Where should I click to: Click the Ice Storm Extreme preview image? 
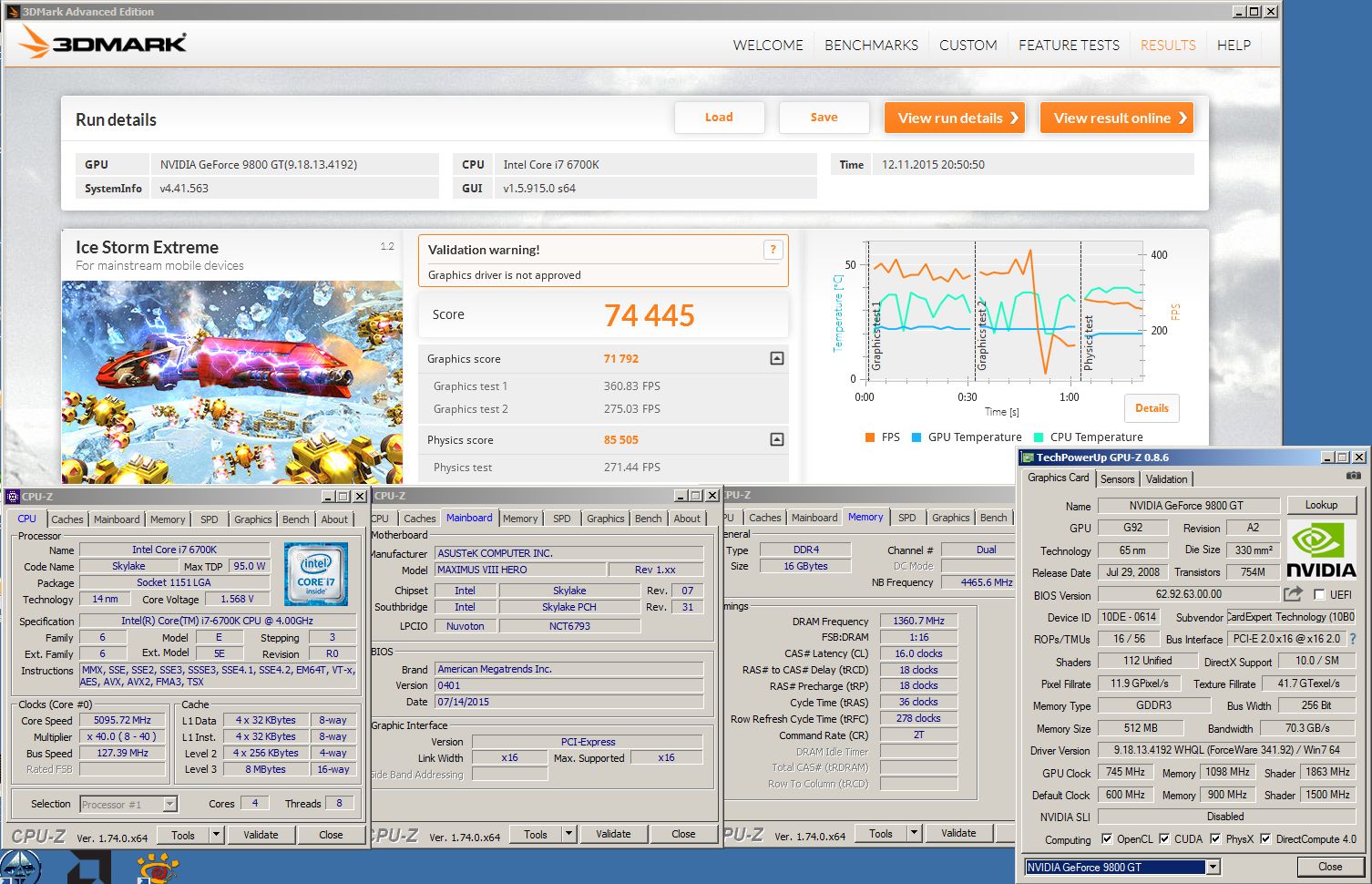232,382
